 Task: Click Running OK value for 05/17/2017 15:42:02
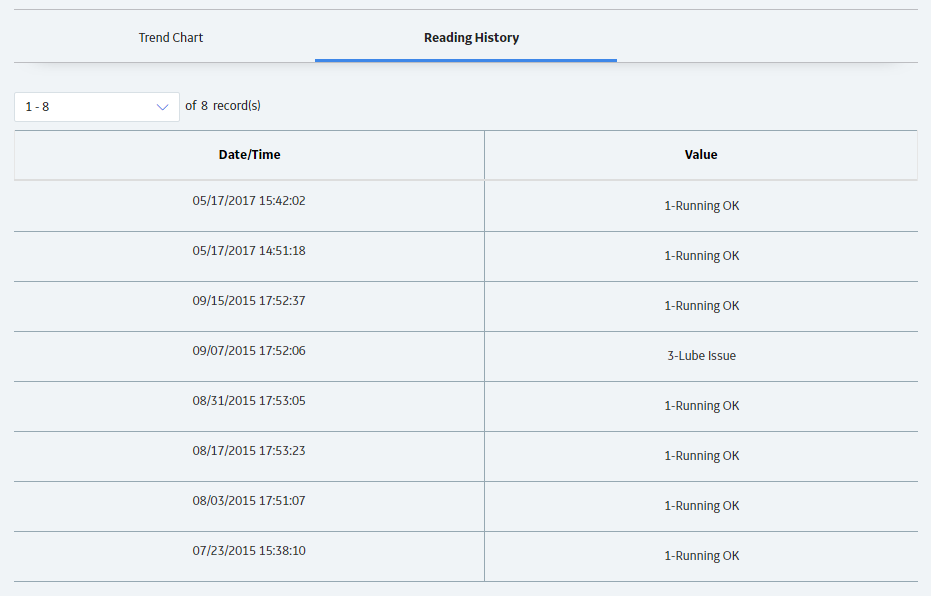click(701, 206)
